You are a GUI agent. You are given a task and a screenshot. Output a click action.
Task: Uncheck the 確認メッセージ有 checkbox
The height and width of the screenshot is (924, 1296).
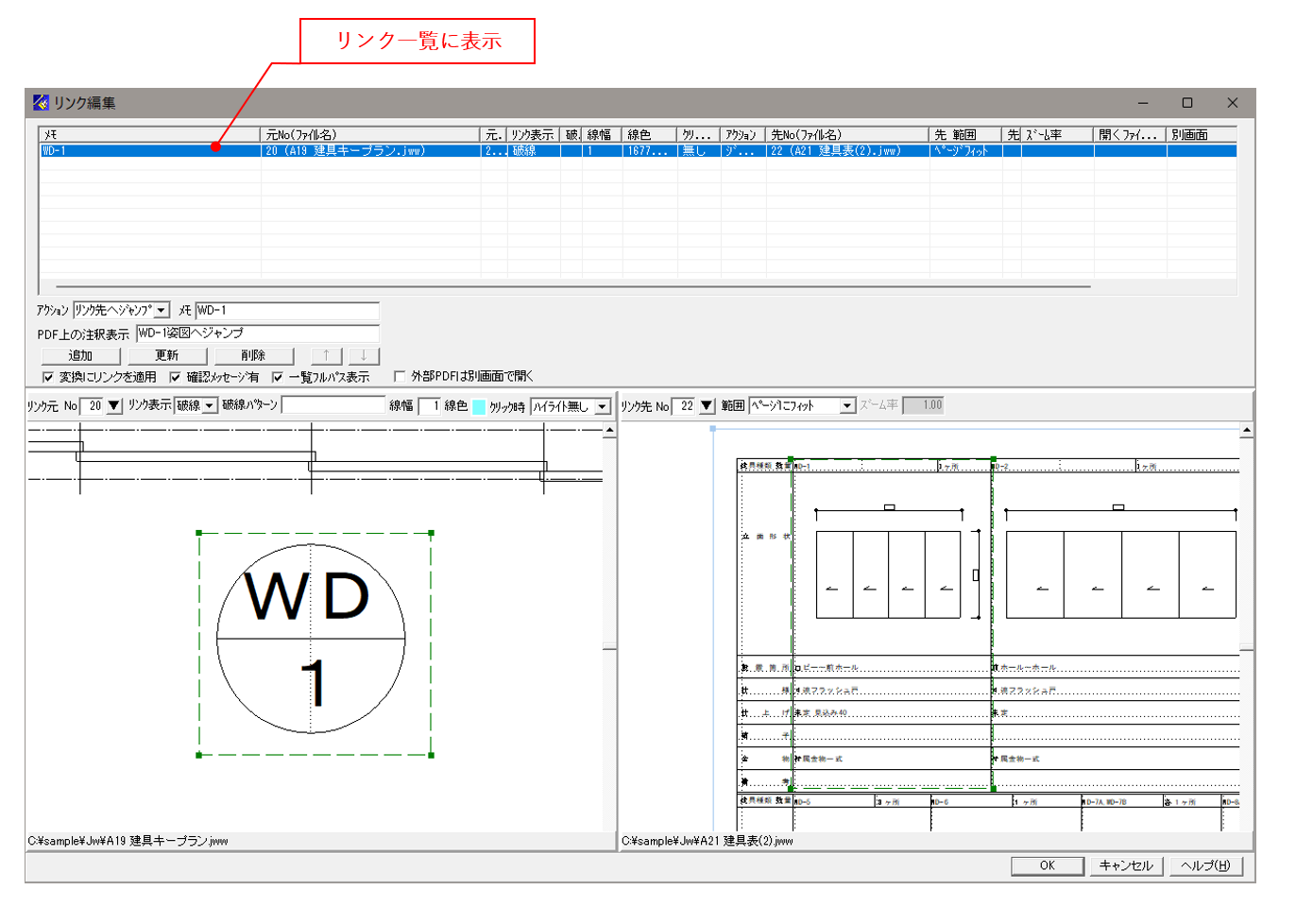[175, 377]
